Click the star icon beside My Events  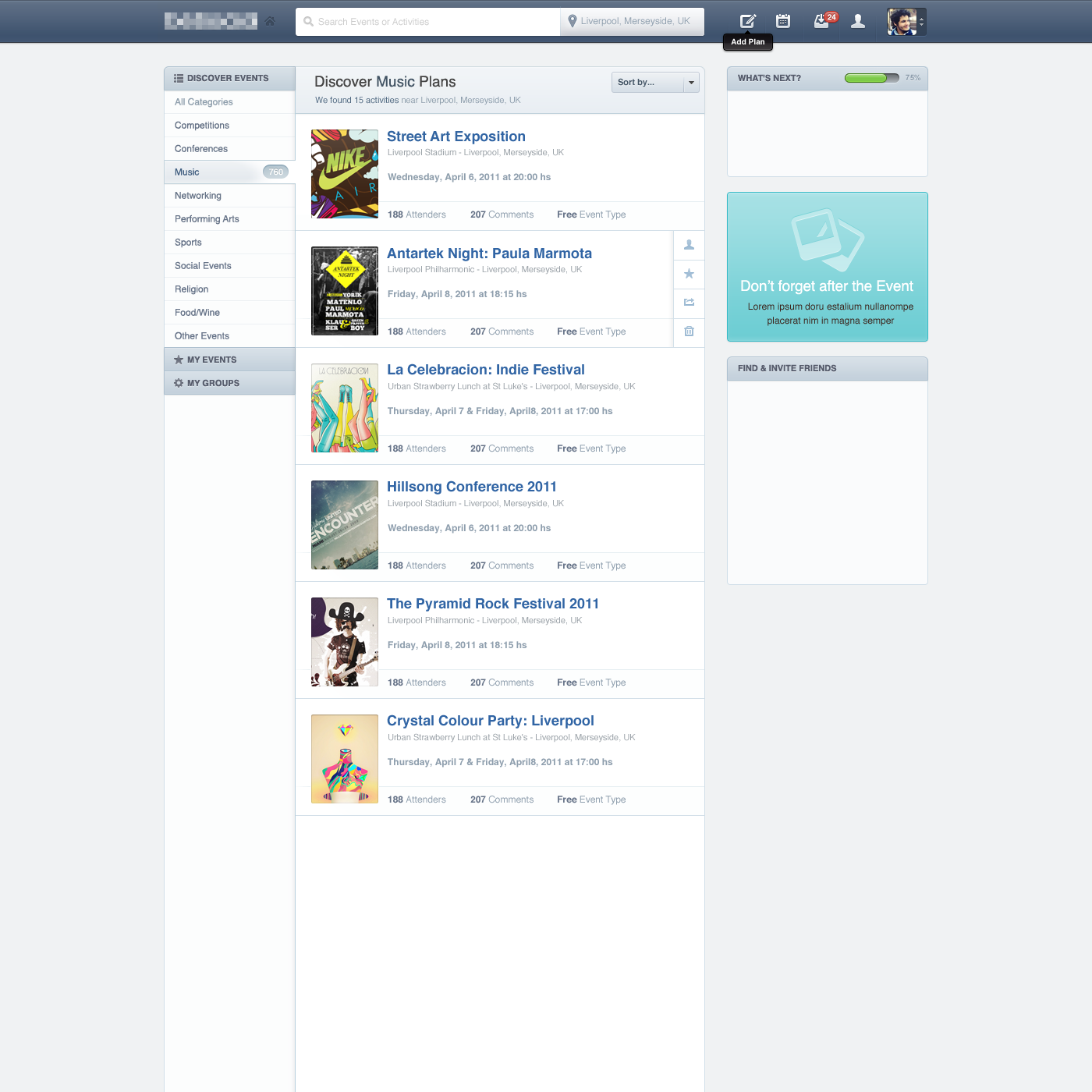coord(179,360)
